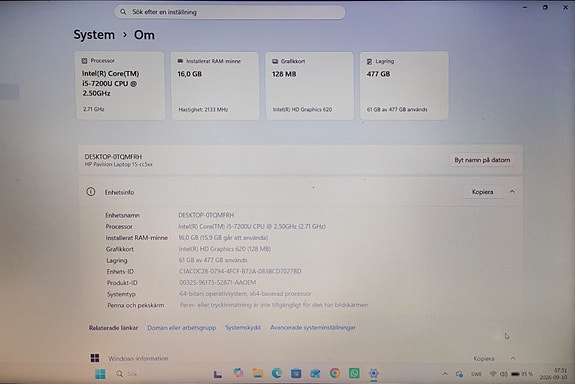This screenshot has height=384, width=575.
Task: Click the Windows Start button
Action: click(x=100, y=374)
